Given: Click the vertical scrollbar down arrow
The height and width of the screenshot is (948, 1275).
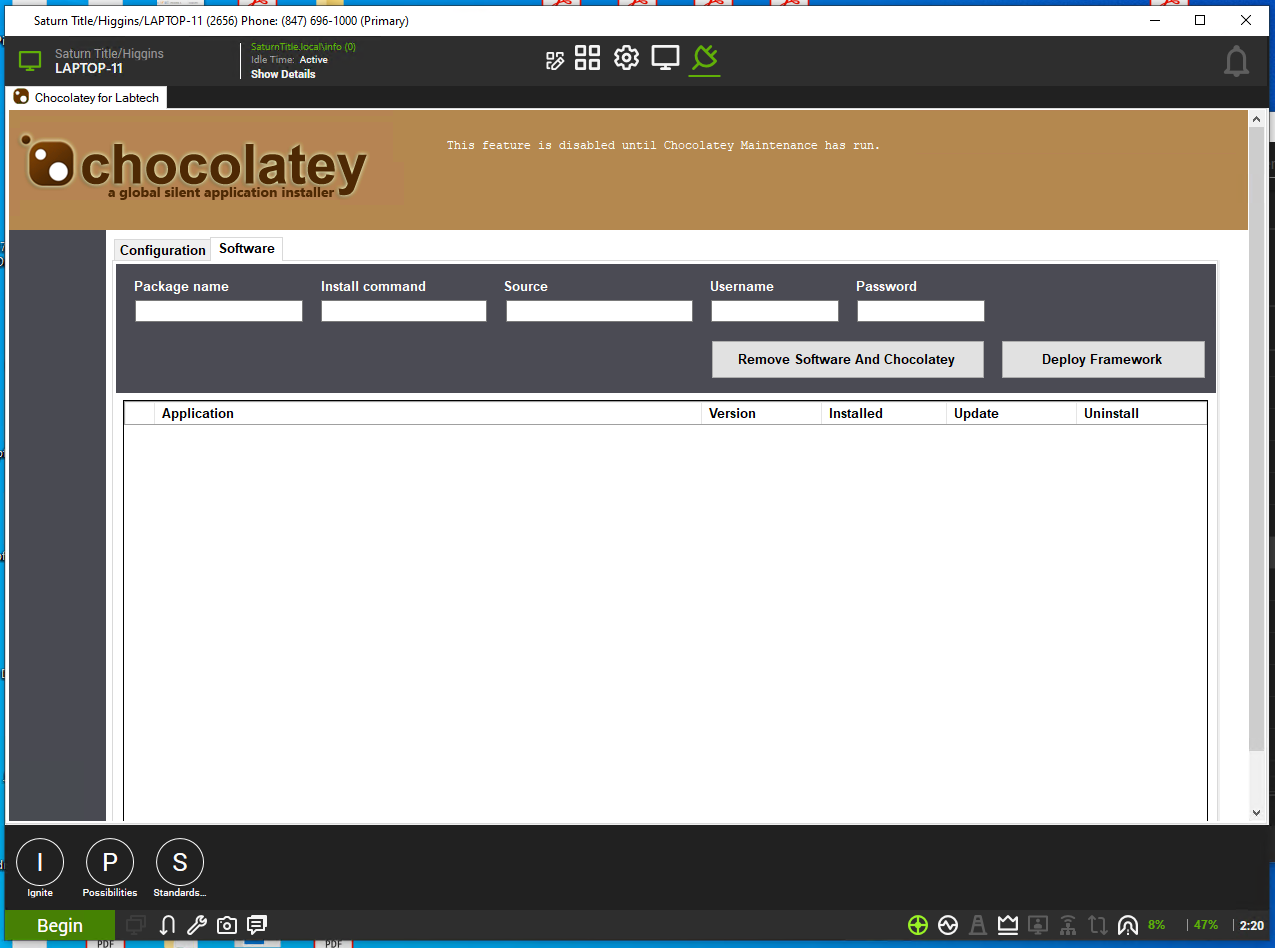Looking at the screenshot, I should click(1256, 813).
